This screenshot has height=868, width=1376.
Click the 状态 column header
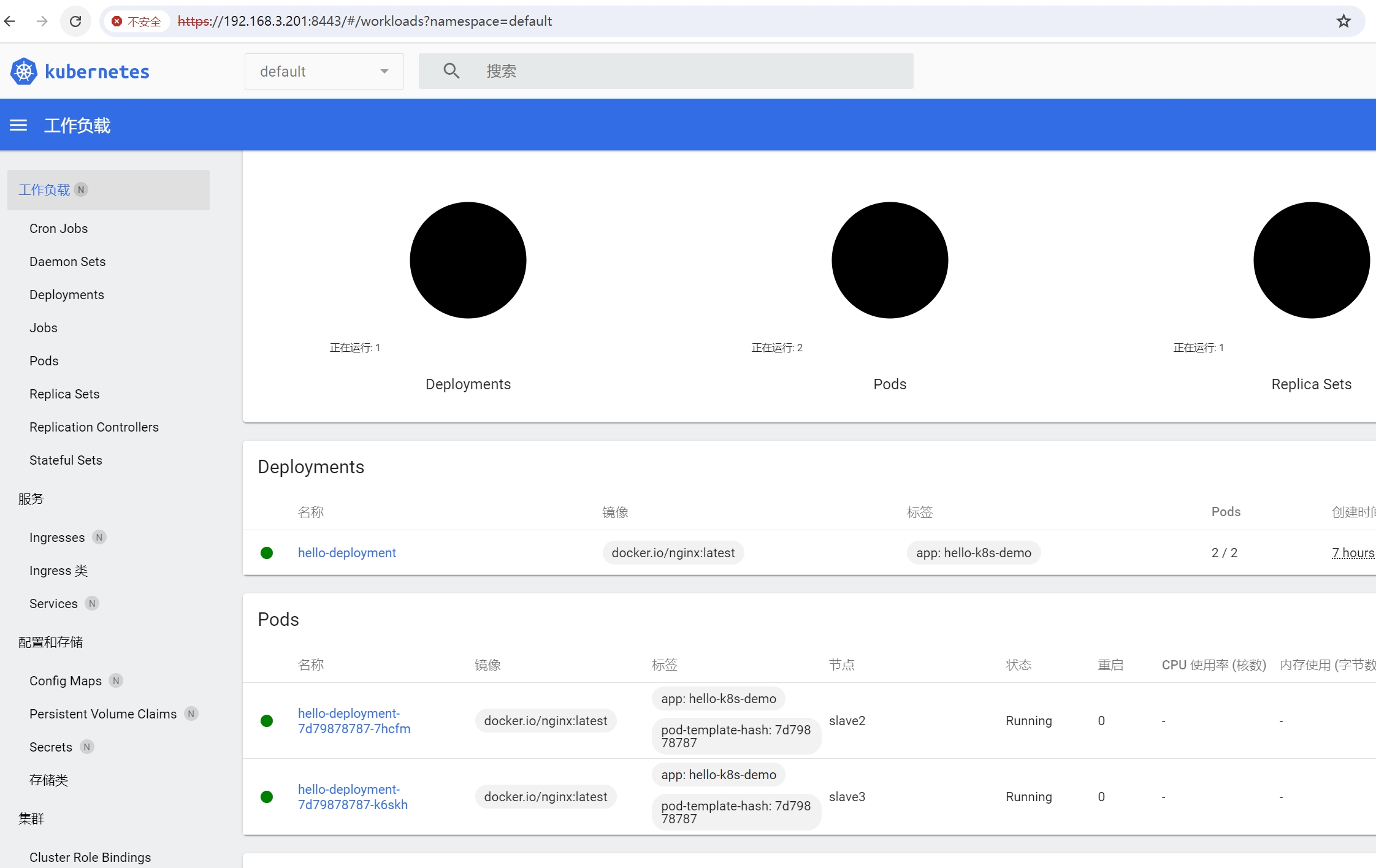(1019, 665)
